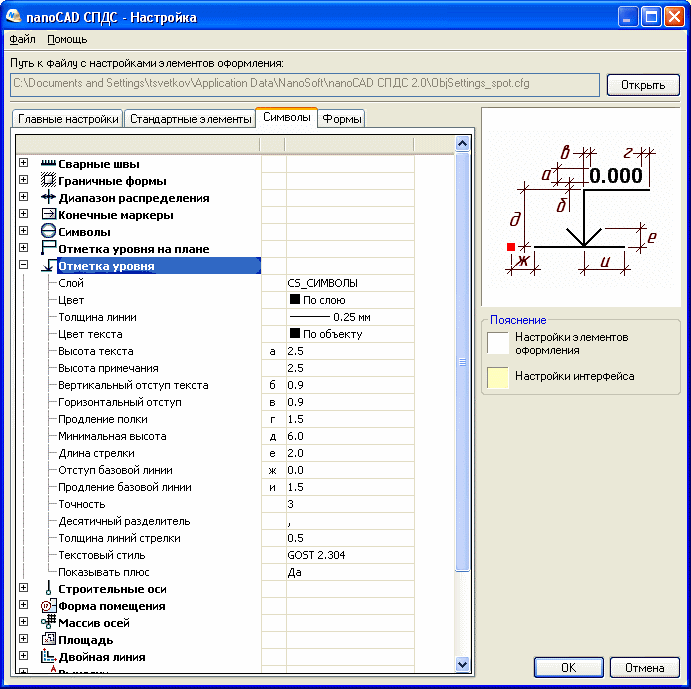Click the Настройки элементов оформления white swatch
This screenshot has width=691, height=689.
tap(498, 343)
